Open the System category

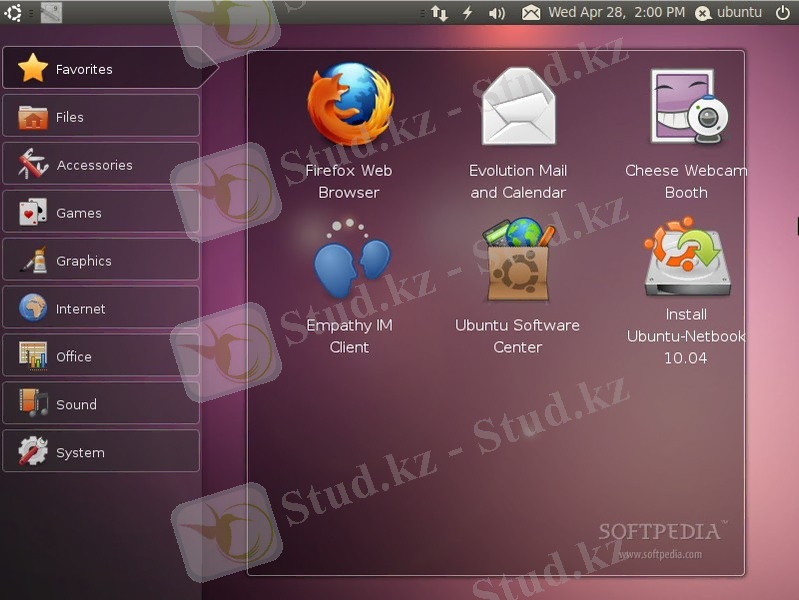(101, 453)
